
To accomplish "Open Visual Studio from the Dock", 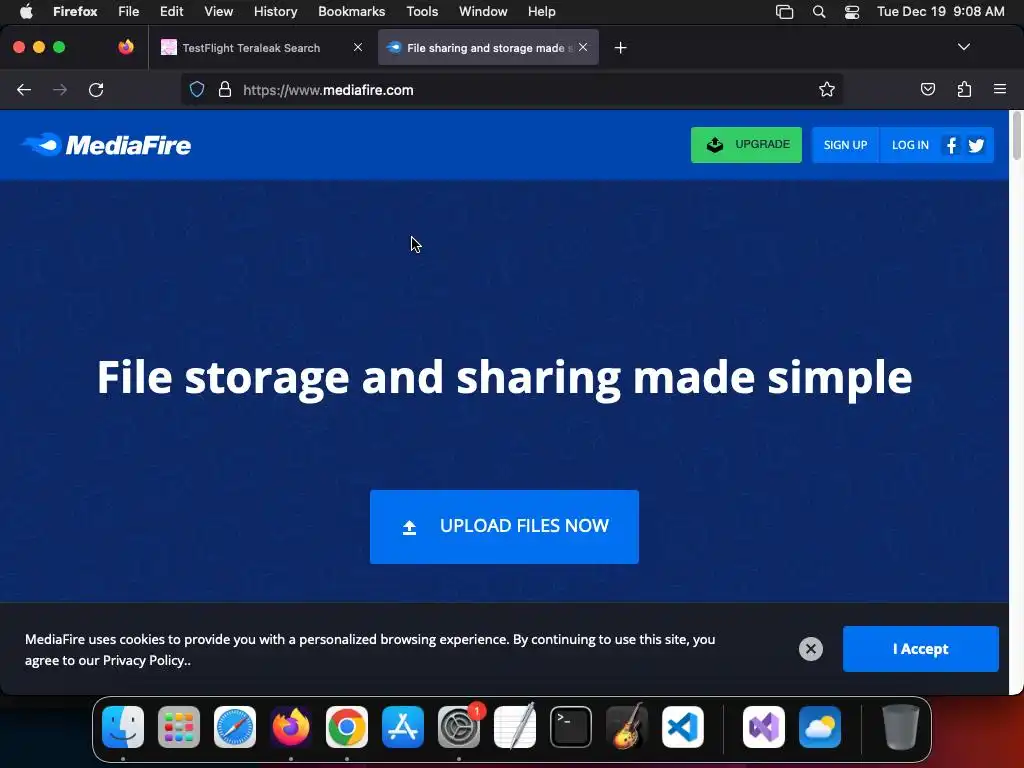I will click(x=763, y=726).
